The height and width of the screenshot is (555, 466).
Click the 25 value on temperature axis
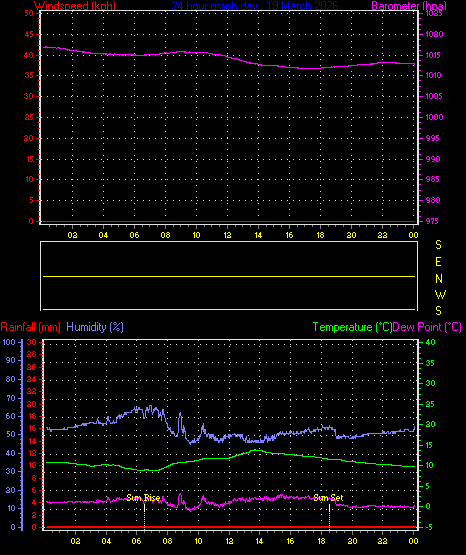click(x=430, y=404)
